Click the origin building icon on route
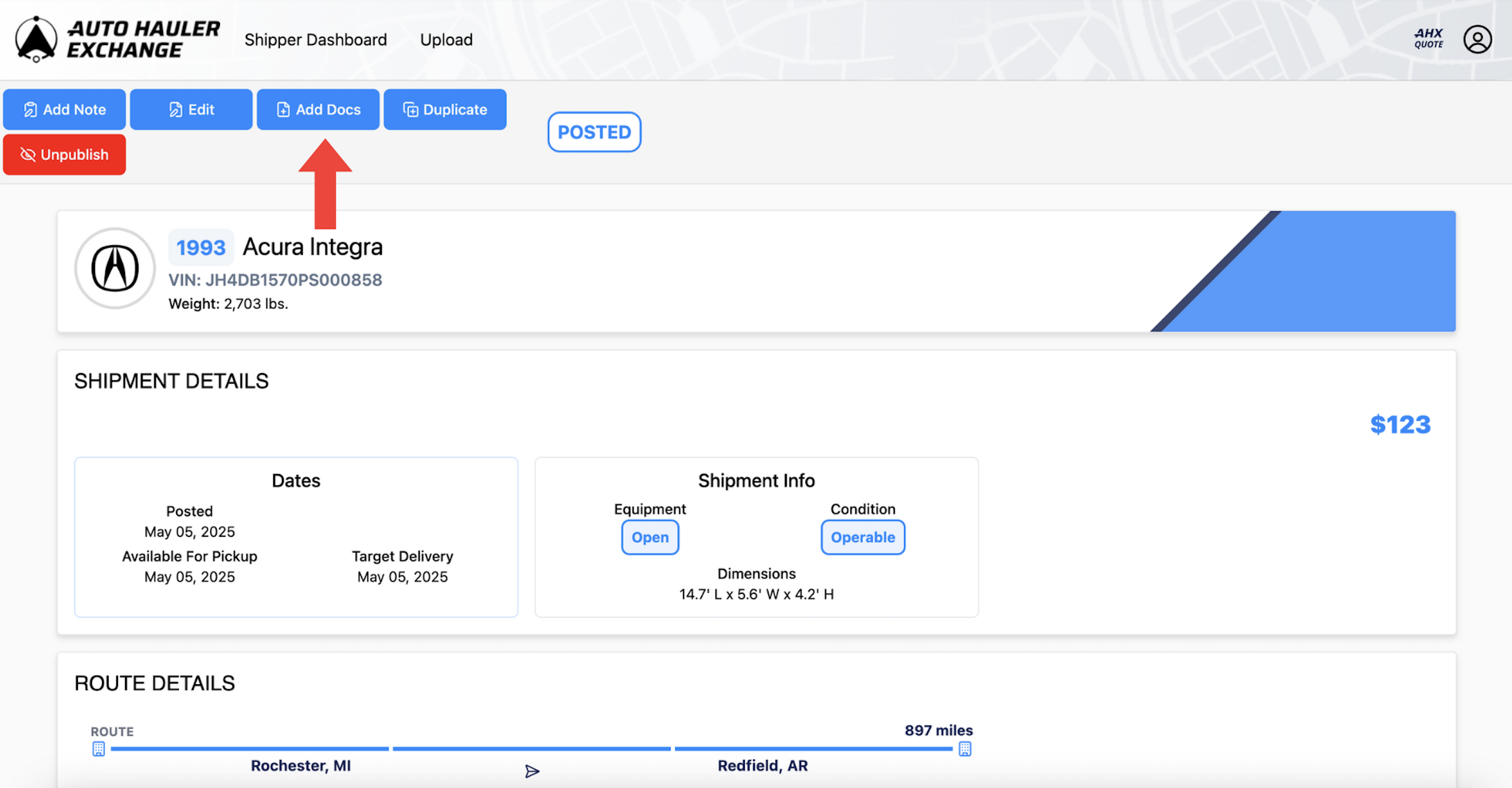Image resolution: width=1512 pixels, height=788 pixels. pos(99,748)
